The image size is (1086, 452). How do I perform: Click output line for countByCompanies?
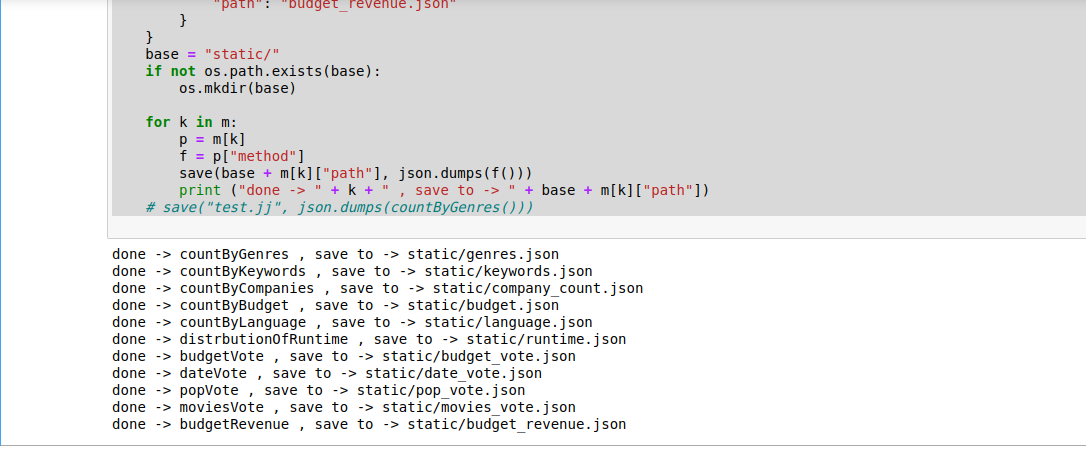click(x=377, y=288)
